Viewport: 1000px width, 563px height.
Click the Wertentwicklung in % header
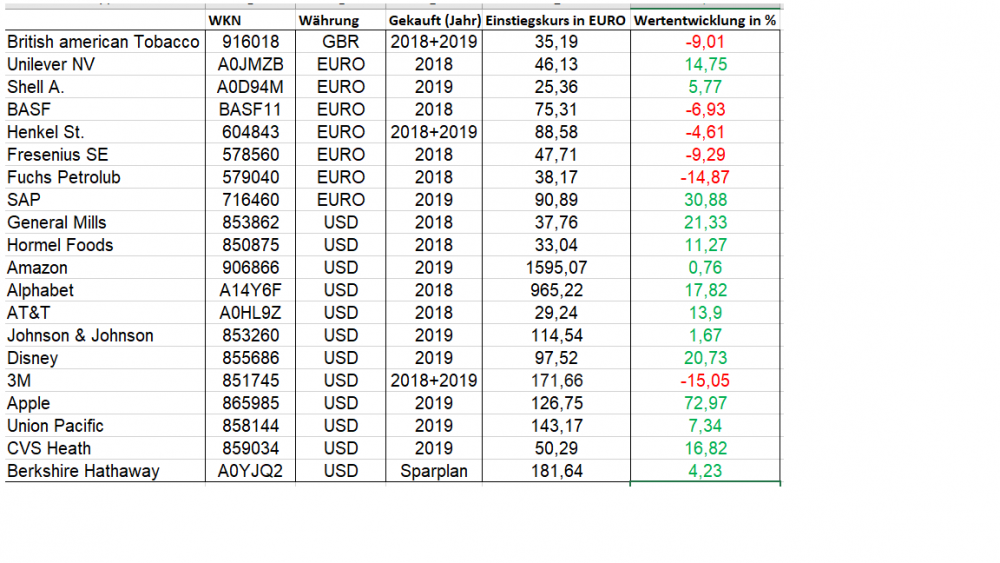(x=705, y=21)
